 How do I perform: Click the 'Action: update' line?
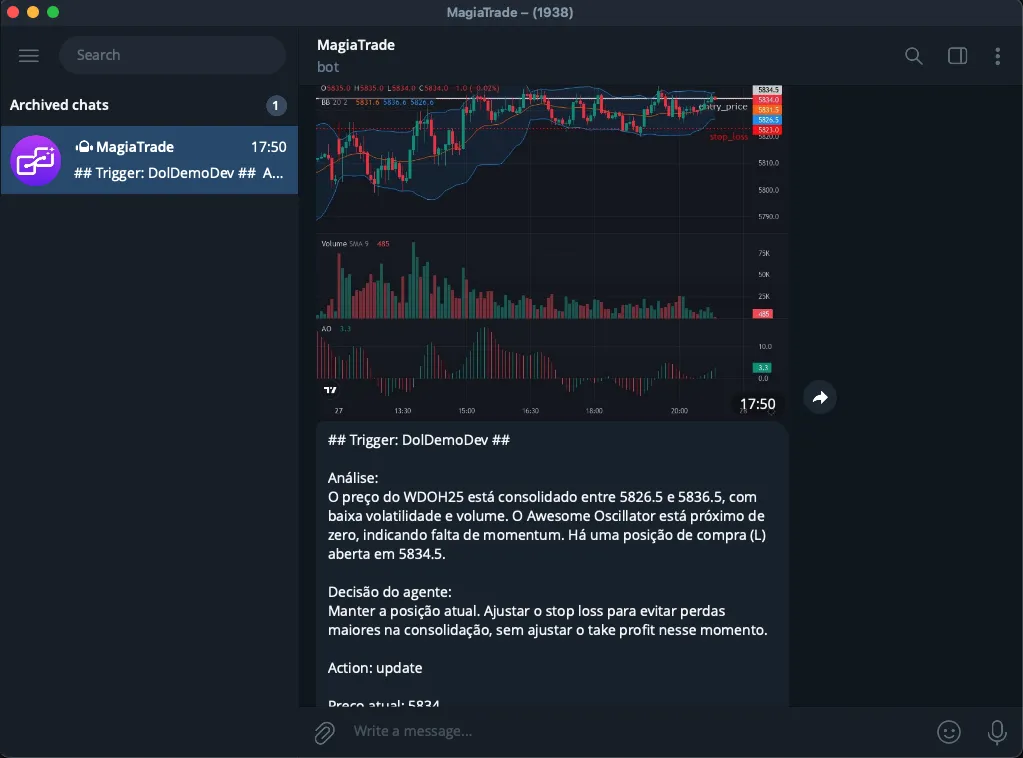coord(375,668)
